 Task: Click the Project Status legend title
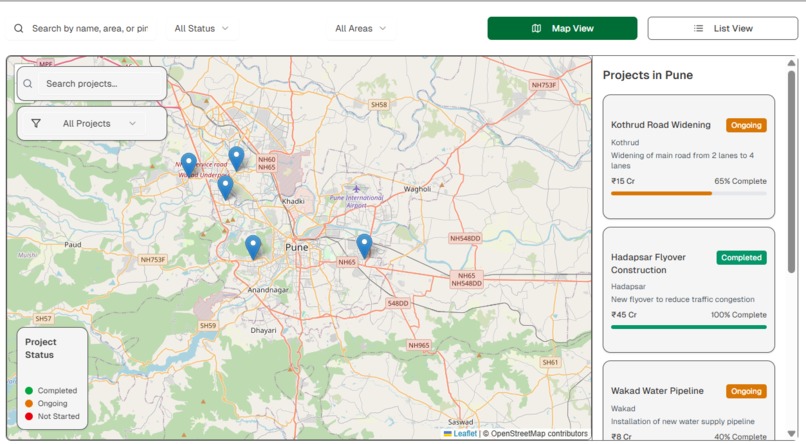tap(41, 348)
